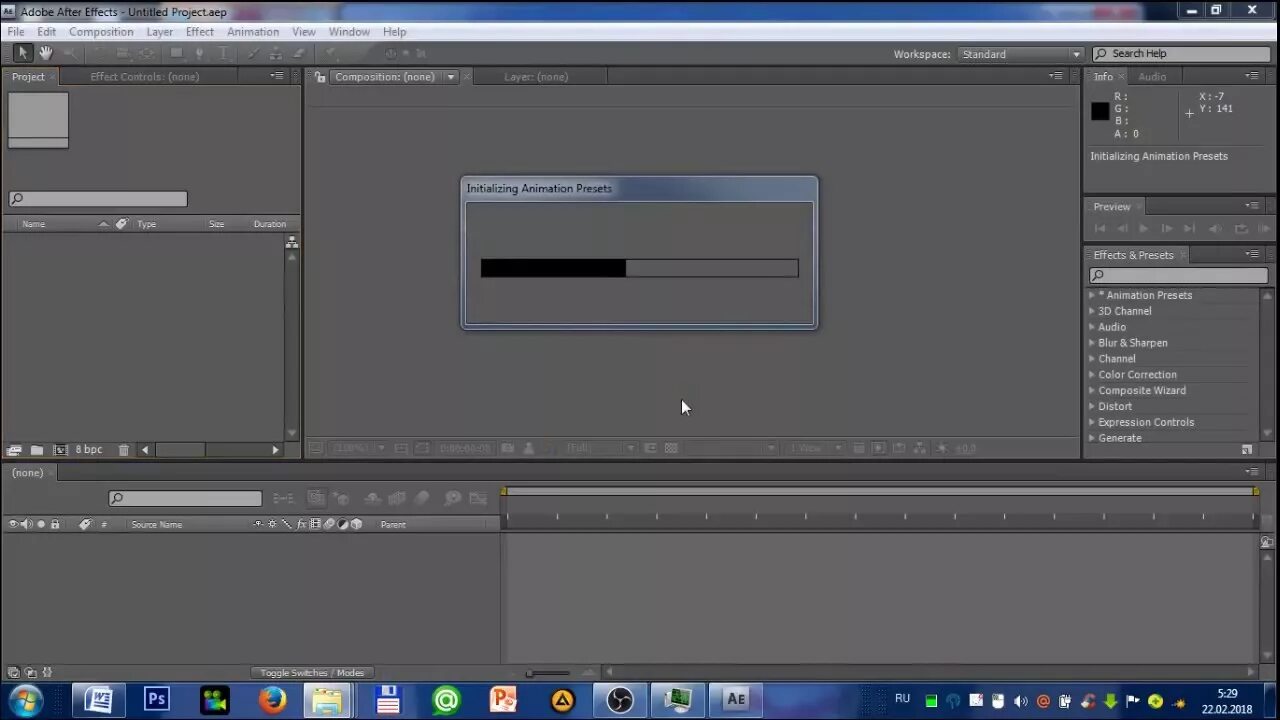Expand the Distort effects category
The image size is (1280, 720).
pyautogui.click(x=1092, y=406)
